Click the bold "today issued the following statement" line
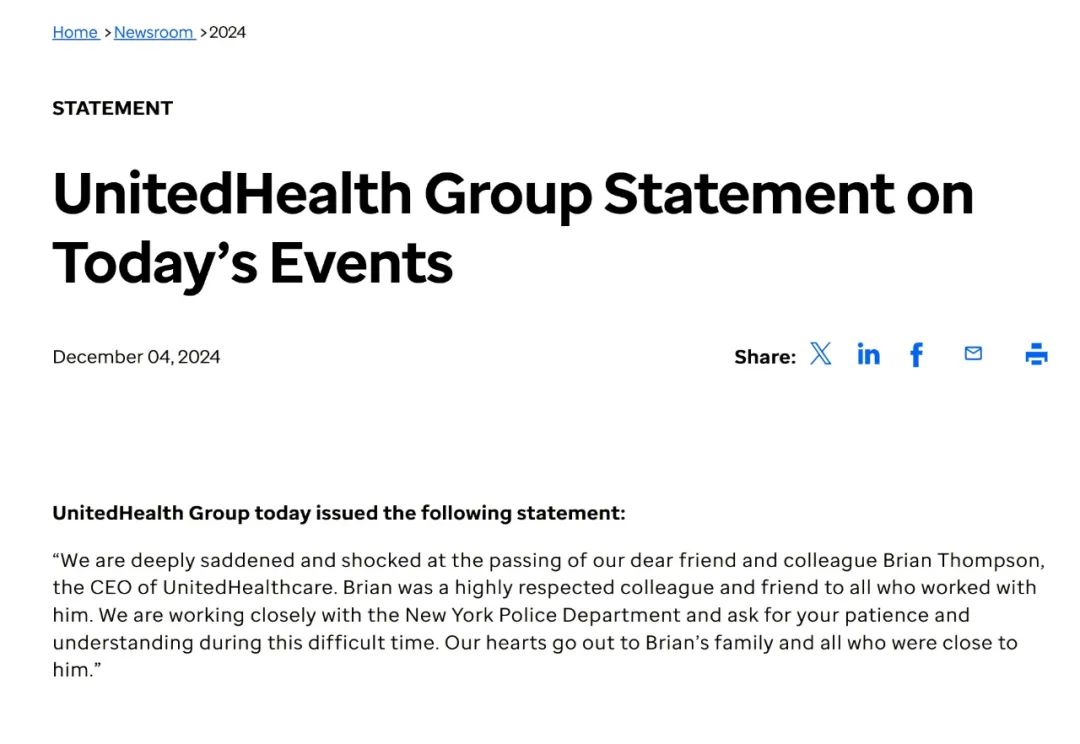 339,513
